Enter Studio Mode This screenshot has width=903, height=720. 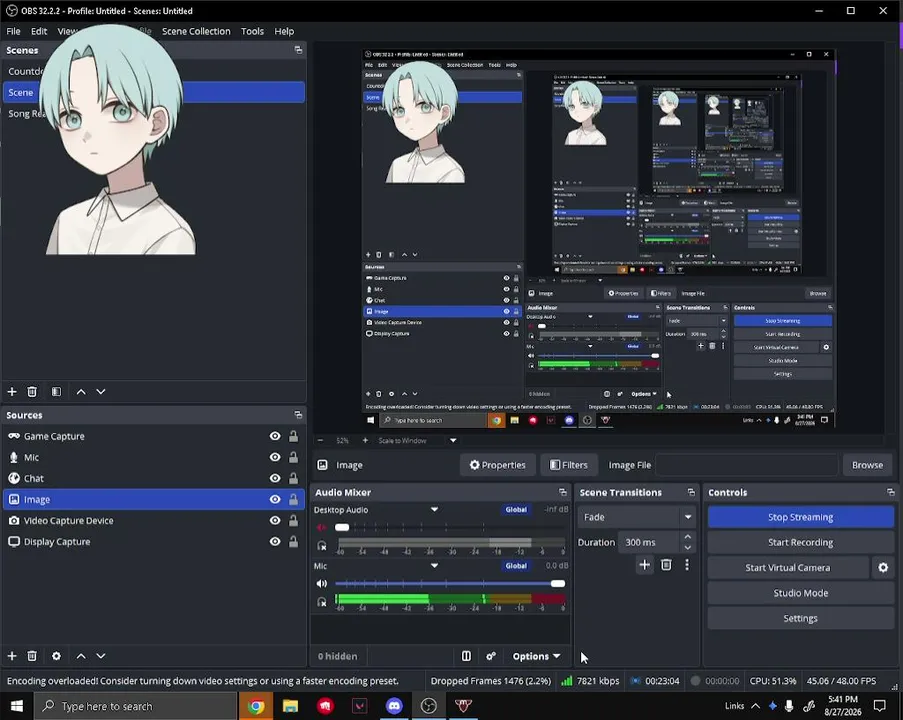click(x=800, y=593)
